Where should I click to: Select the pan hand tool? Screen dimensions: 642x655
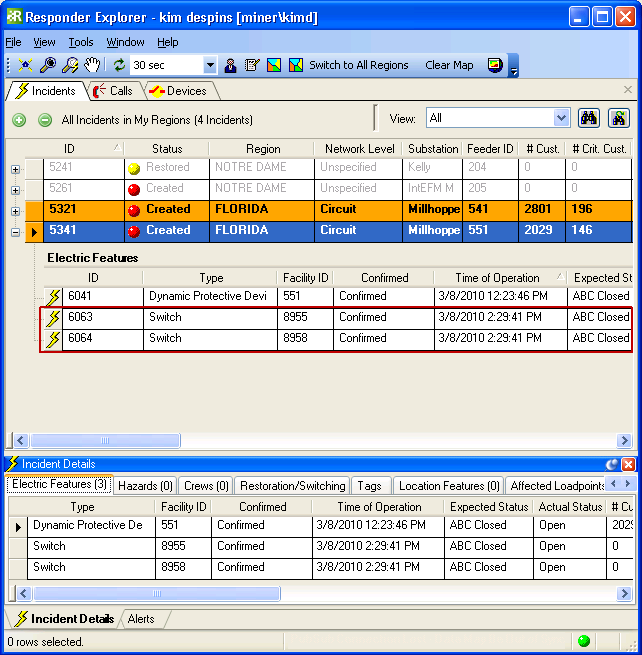click(92, 65)
